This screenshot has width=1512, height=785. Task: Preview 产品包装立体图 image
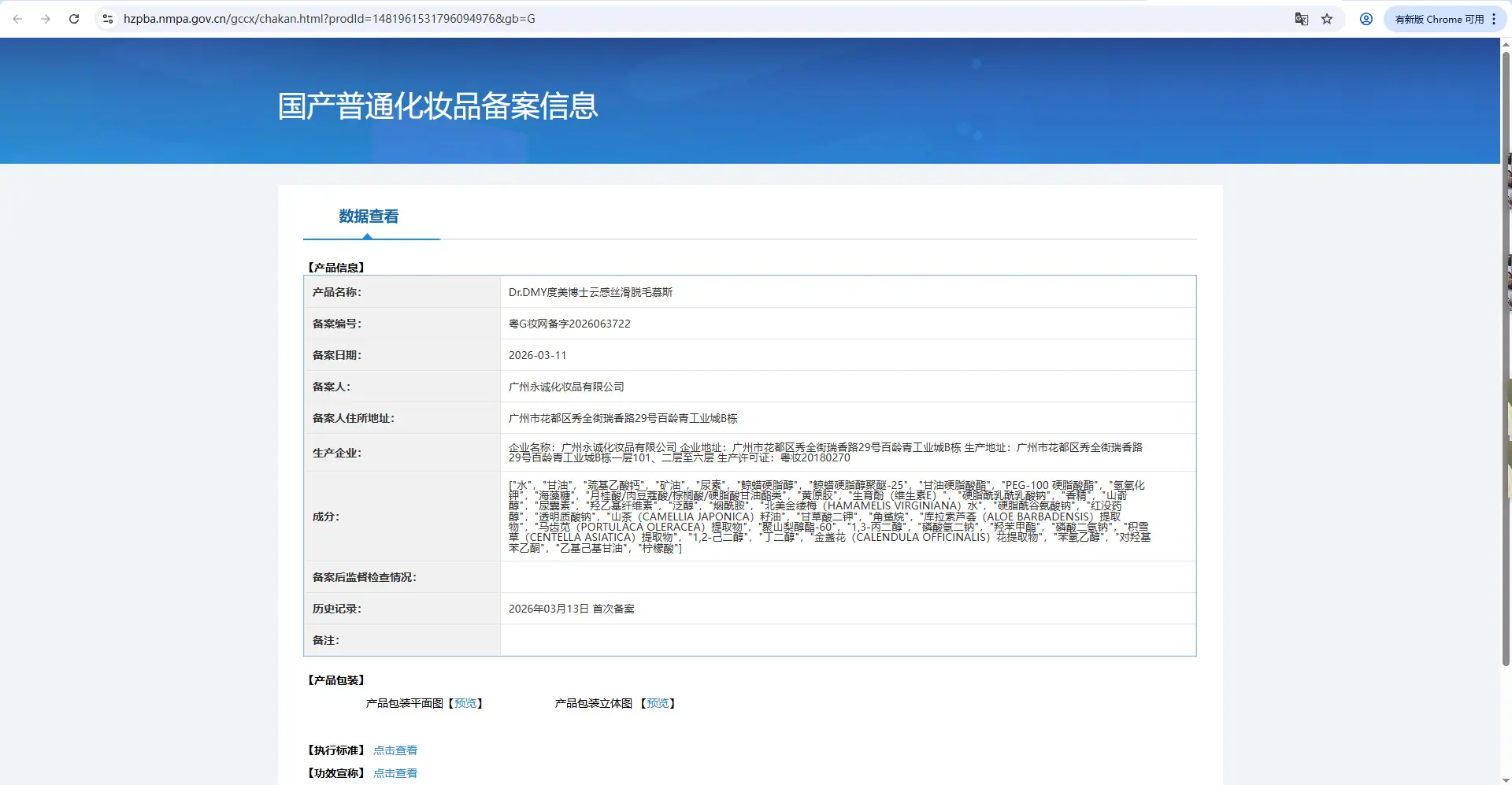(x=658, y=703)
